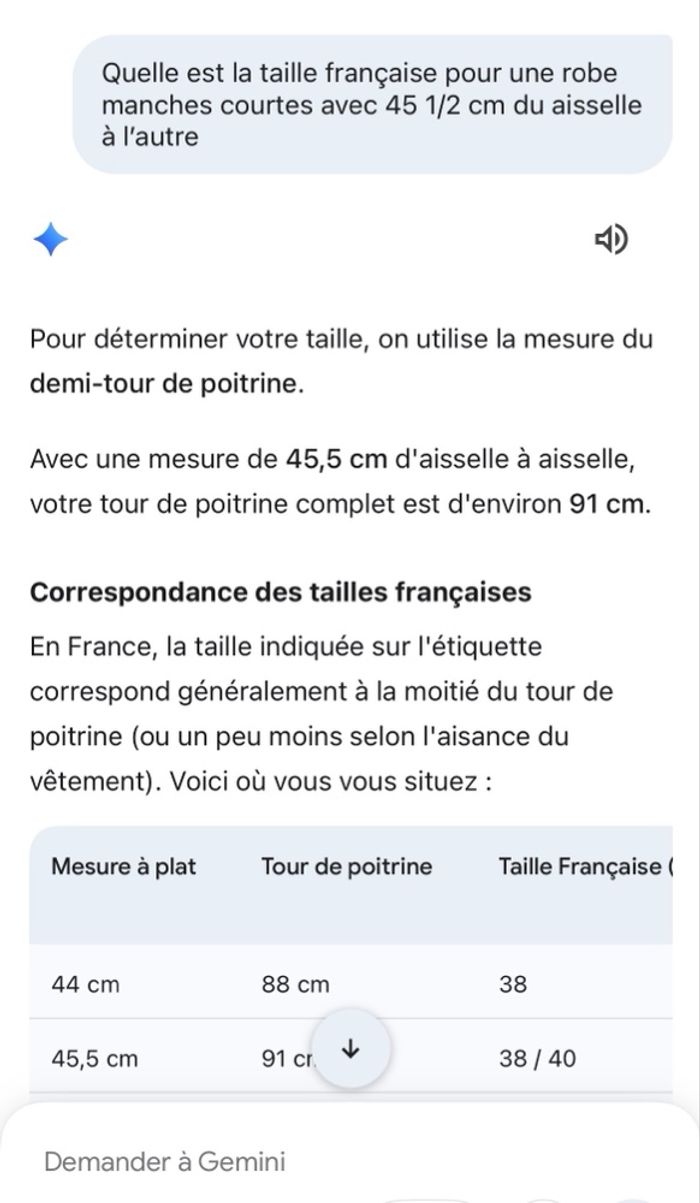Click the Mesure à plat column header

[124, 866]
